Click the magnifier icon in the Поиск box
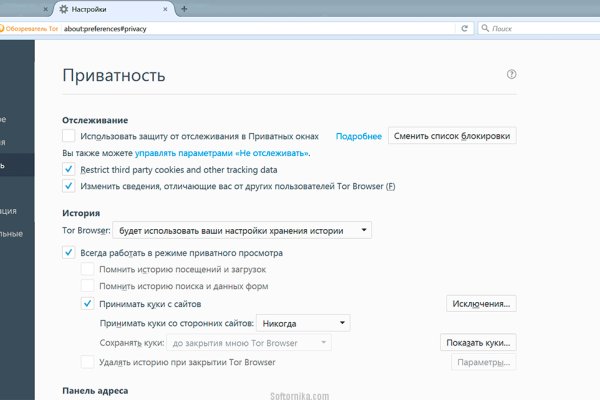 [487, 29]
